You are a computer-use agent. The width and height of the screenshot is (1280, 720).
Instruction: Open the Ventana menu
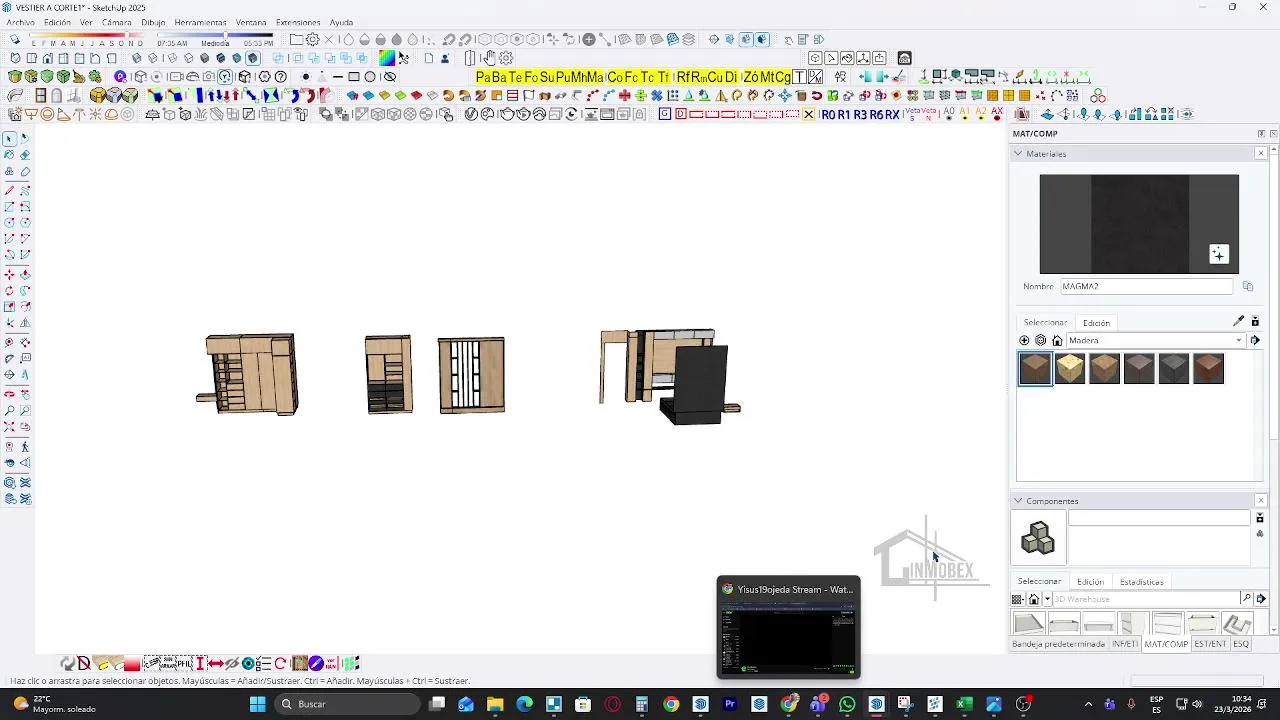pyautogui.click(x=251, y=22)
